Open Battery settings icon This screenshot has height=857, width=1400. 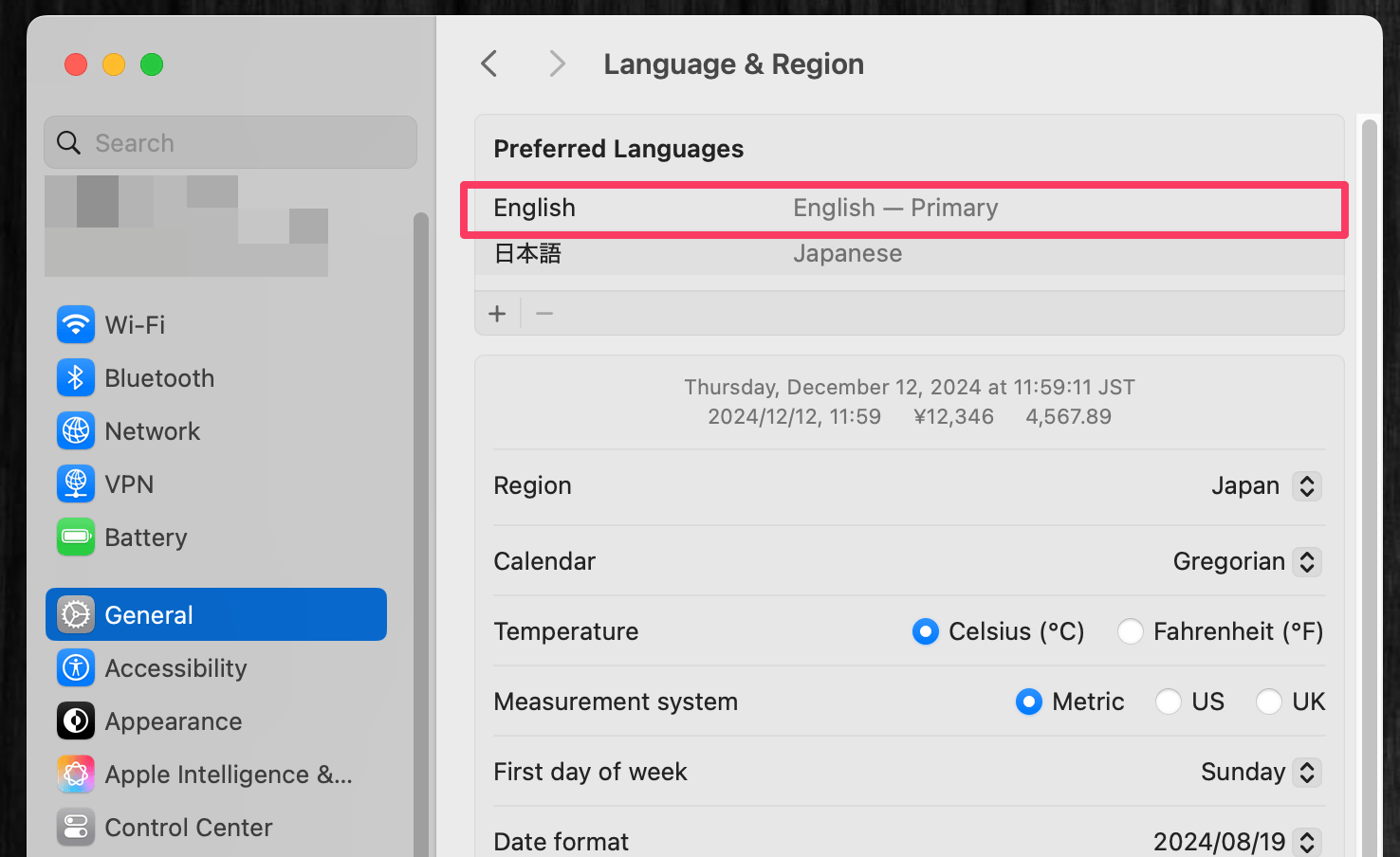coord(76,537)
